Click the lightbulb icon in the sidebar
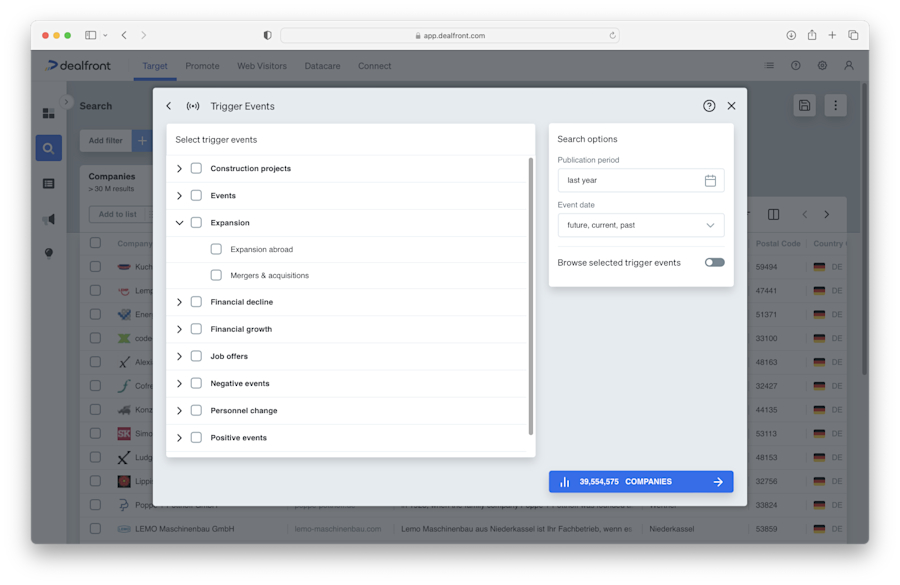The image size is (900, 585). pos(48,253)
